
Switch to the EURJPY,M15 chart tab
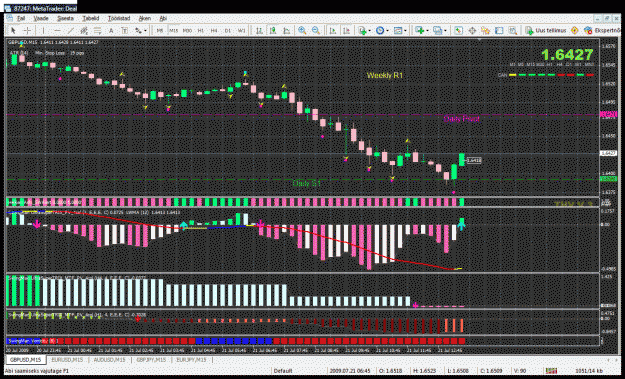tap(191, 359)
